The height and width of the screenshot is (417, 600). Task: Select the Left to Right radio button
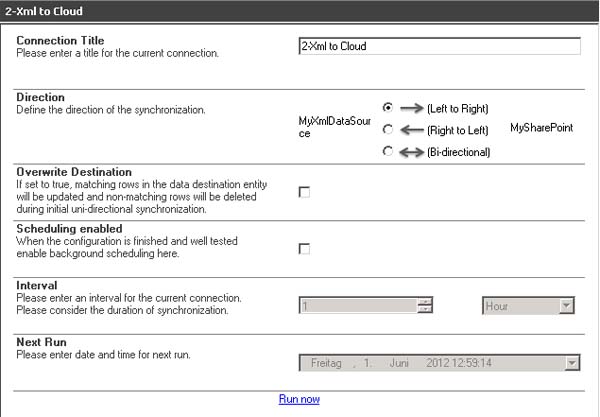(388, 107)
